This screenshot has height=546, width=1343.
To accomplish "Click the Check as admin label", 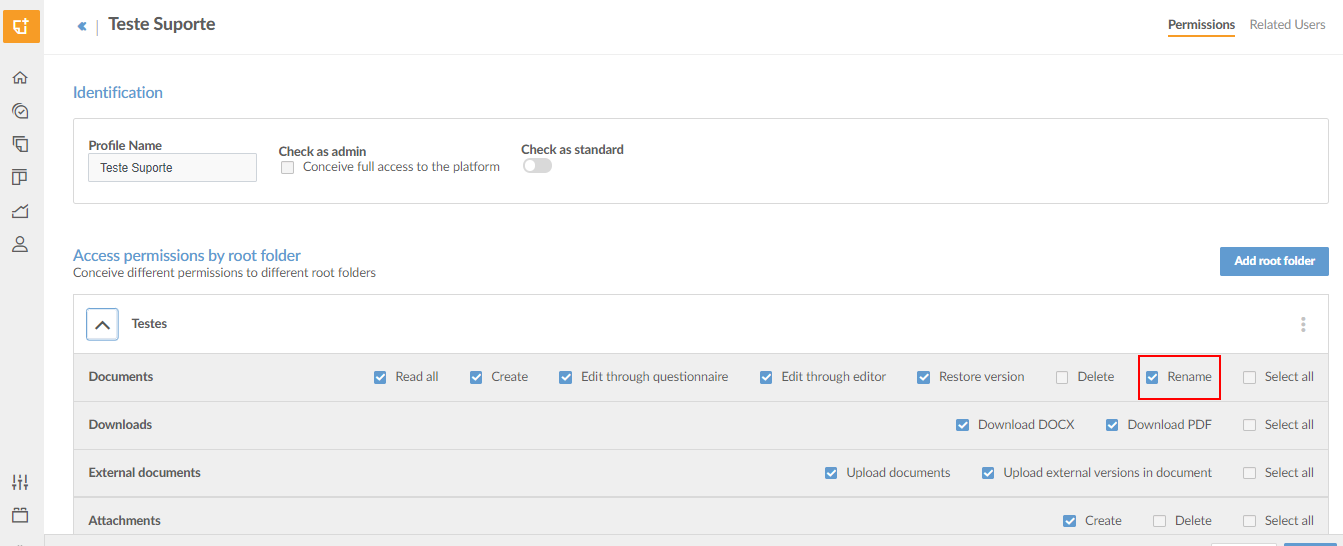I will tap(322, 151).
